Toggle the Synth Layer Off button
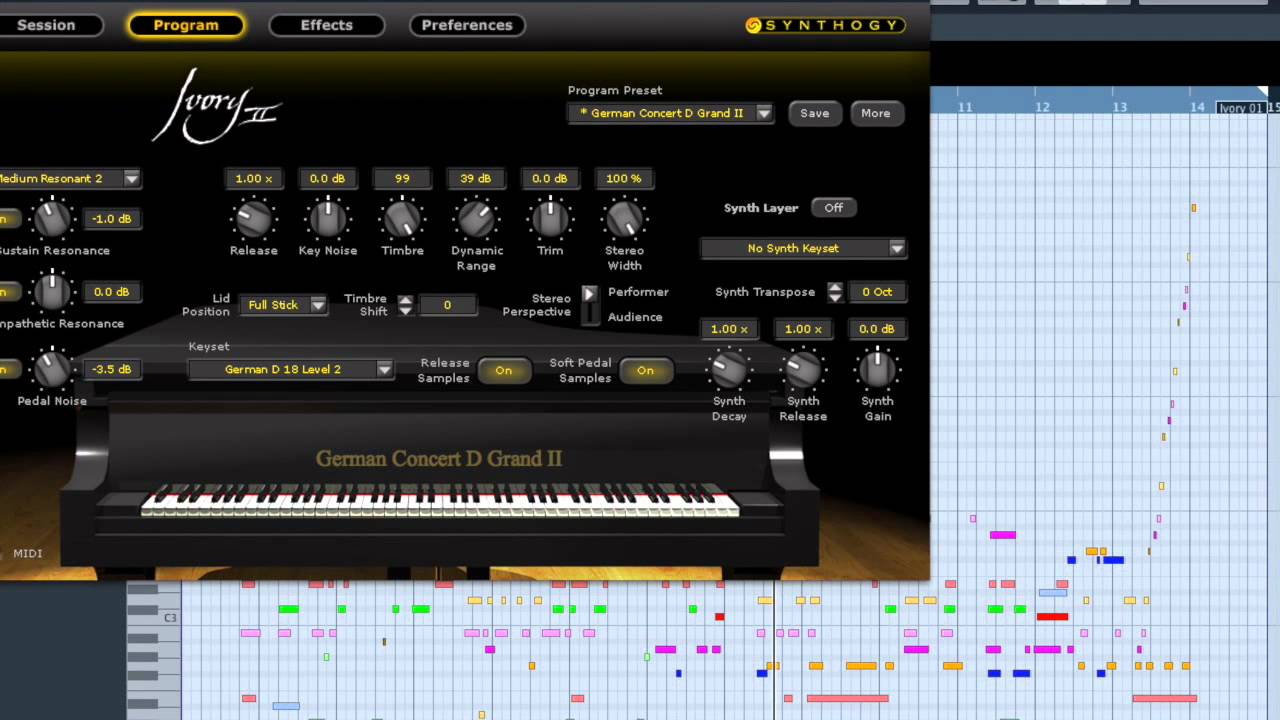 [x=833, y=208]
